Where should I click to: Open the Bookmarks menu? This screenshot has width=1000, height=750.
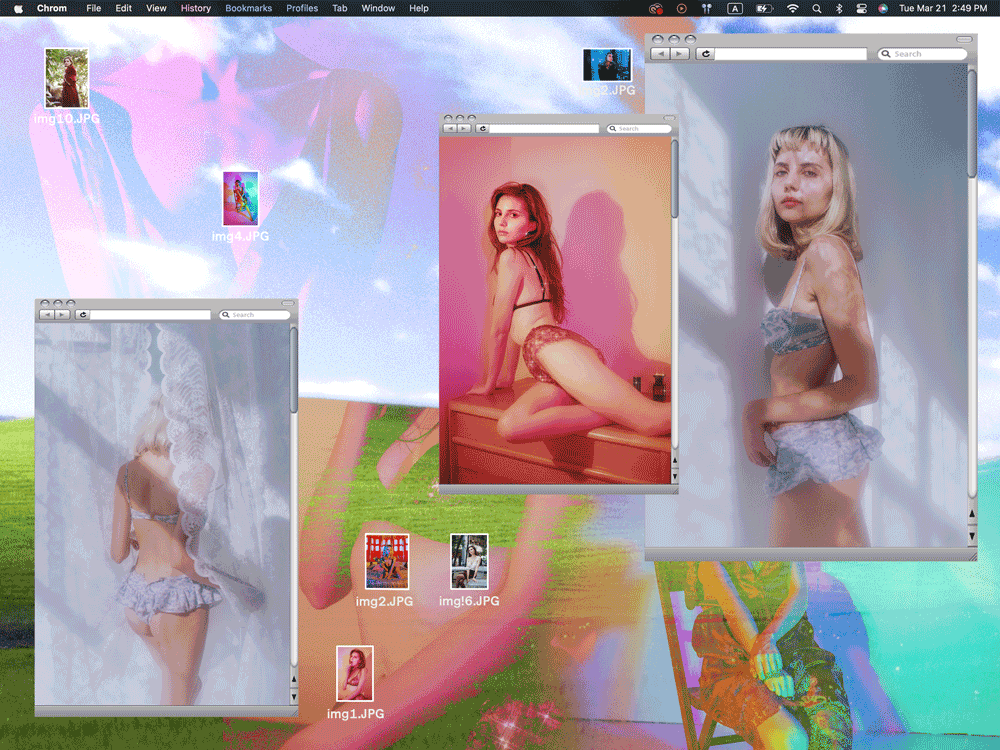point(248,8)
